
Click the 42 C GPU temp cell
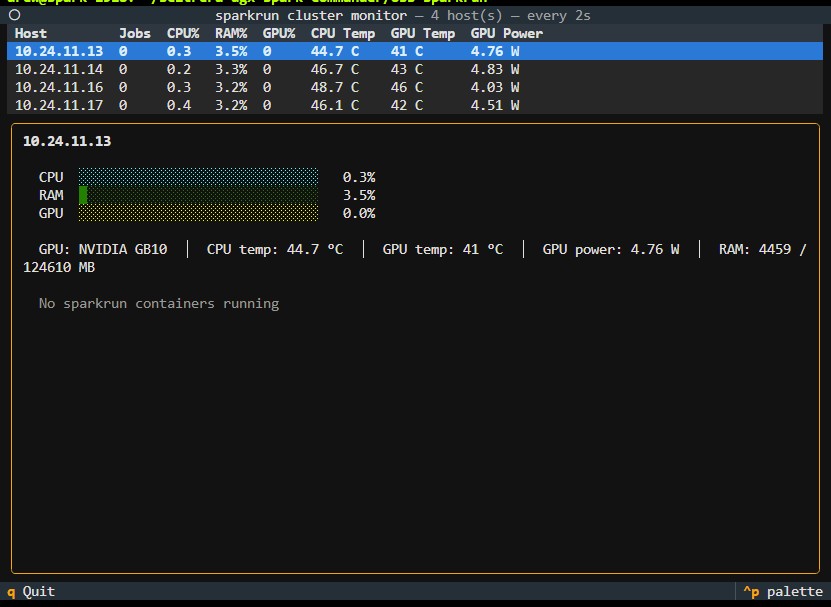coord(406,105)
